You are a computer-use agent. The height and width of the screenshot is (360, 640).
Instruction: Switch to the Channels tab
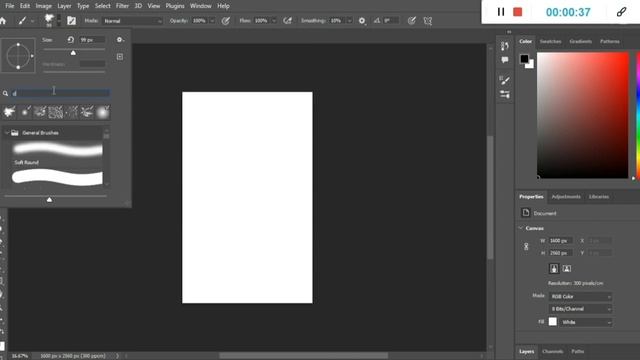[552, 351]
